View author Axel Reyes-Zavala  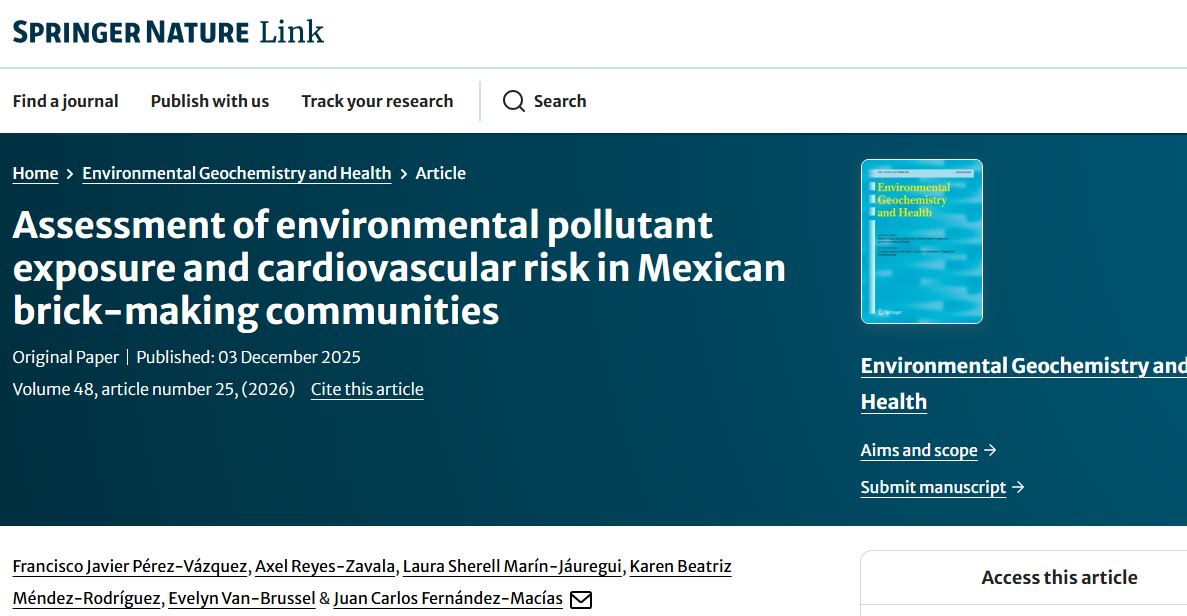325,567
